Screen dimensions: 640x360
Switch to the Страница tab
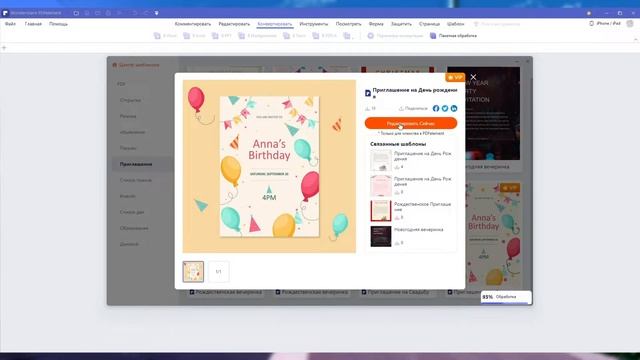click(429, 24)
